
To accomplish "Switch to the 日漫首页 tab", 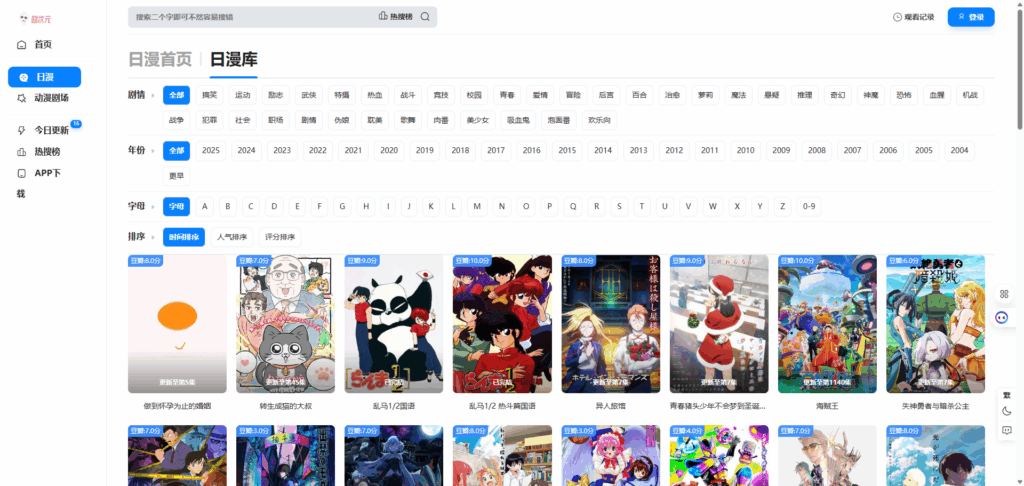I will (x=160, y=59).
